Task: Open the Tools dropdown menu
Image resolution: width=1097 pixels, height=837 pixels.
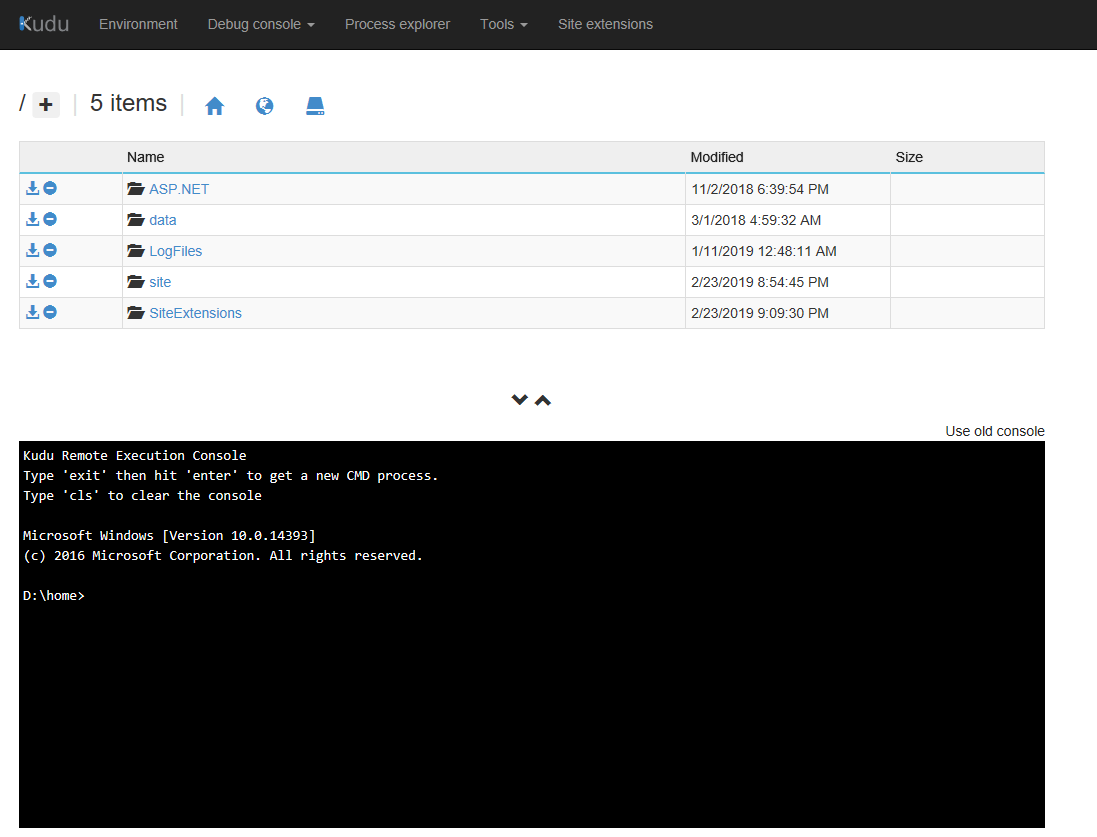Action: [x=503, y=24]
